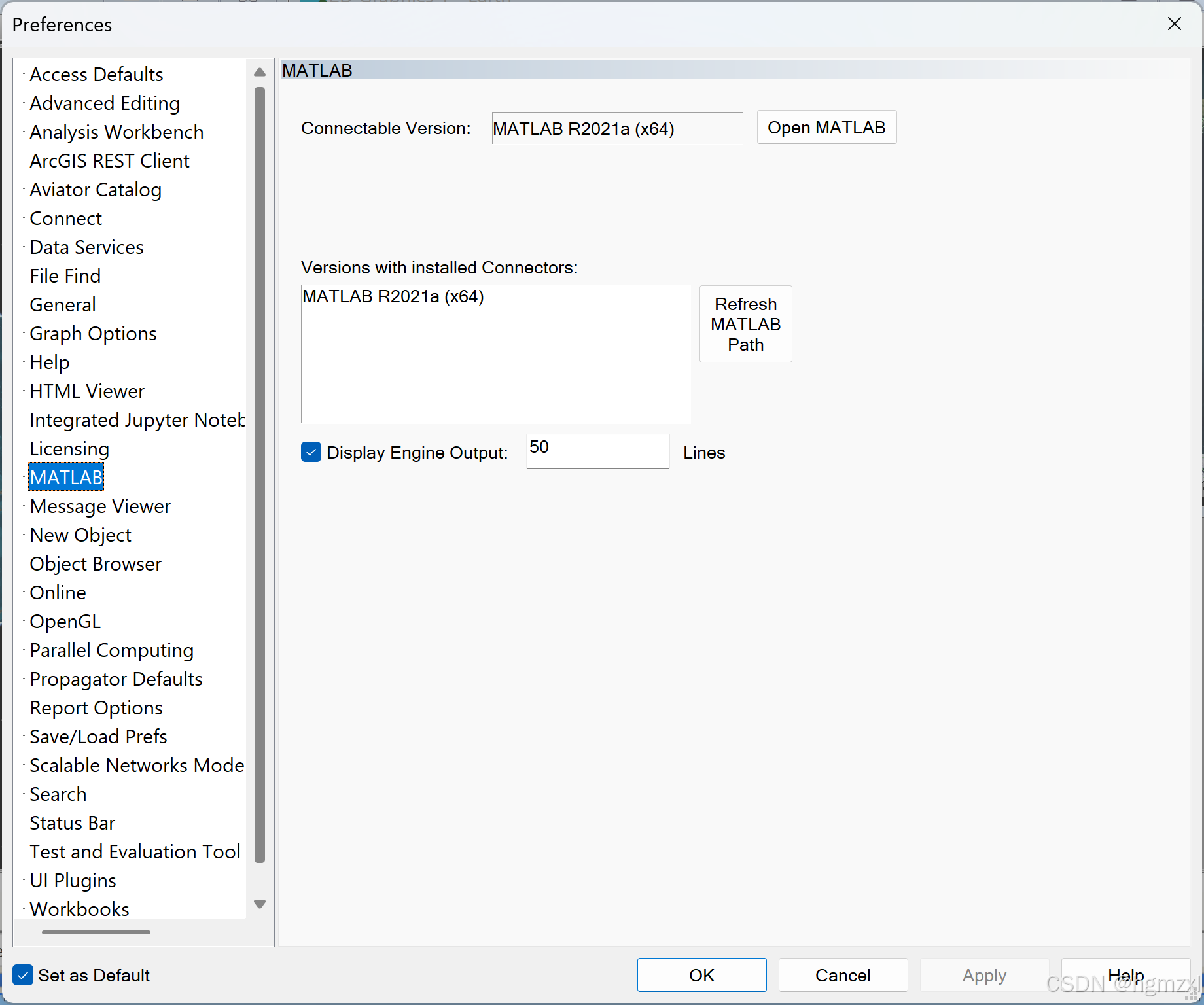Screen dimensions: 1204x1005
Task: Click the category list scroll down arrow
Action: [x=260, y=904]
